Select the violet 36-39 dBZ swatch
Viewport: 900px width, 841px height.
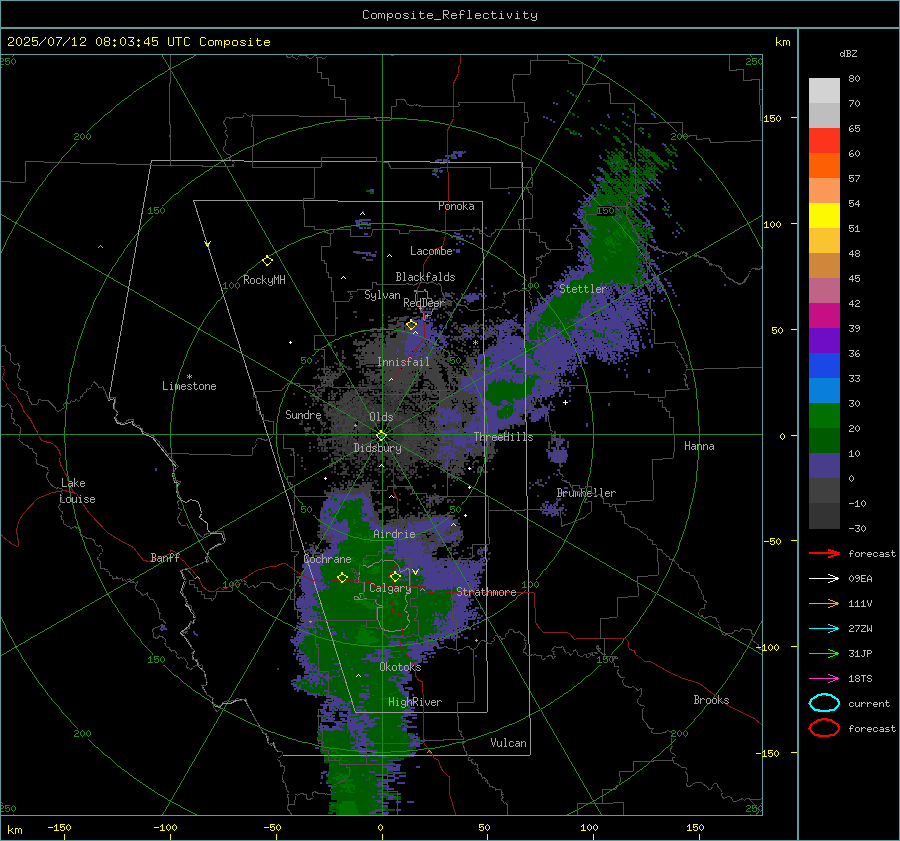(824, 341)
